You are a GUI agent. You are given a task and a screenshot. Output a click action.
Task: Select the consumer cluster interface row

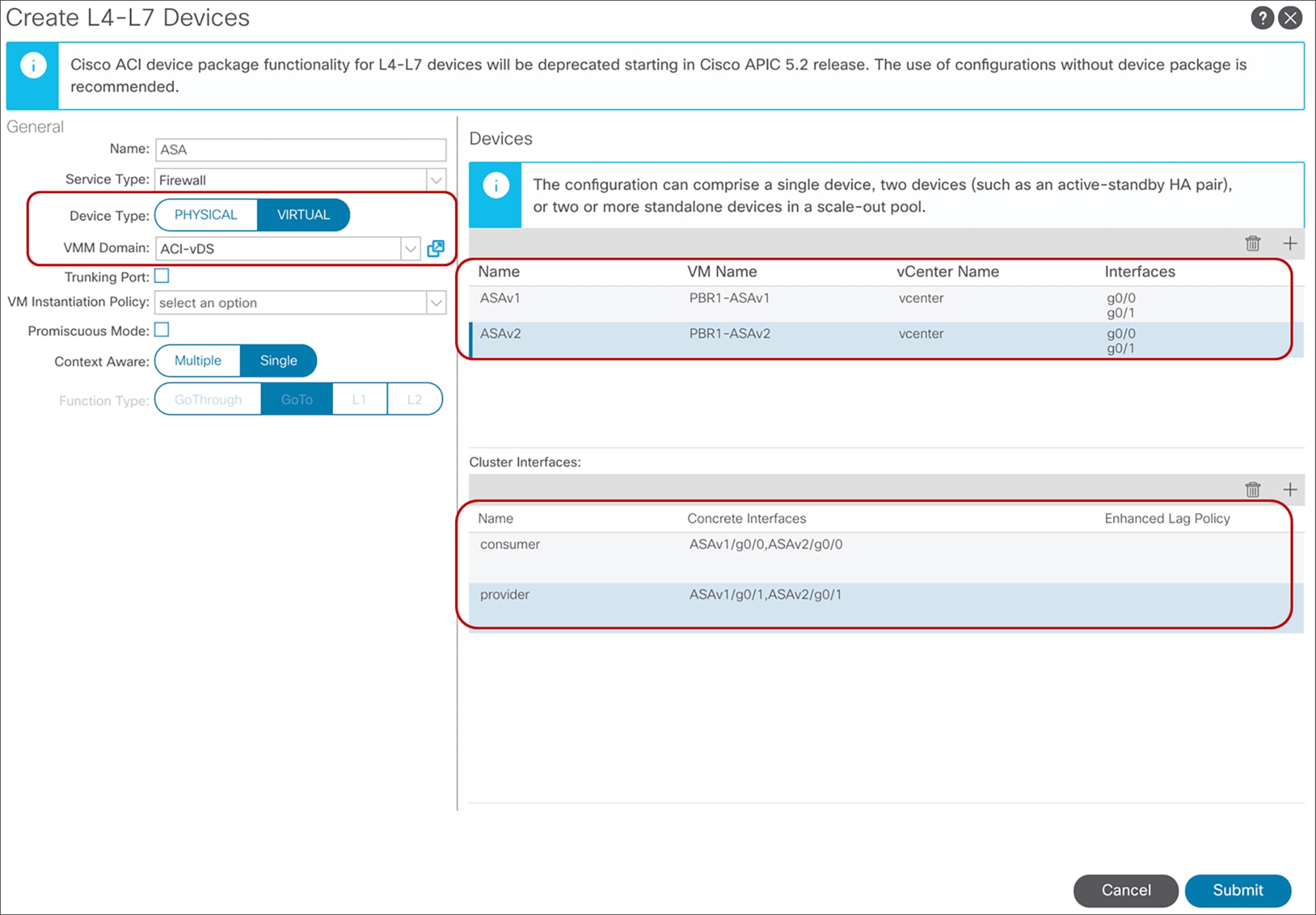886,557
